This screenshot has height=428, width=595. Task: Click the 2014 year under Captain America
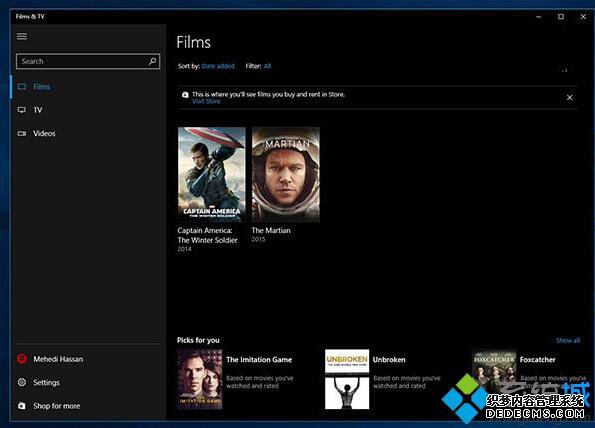pos(184,249)
